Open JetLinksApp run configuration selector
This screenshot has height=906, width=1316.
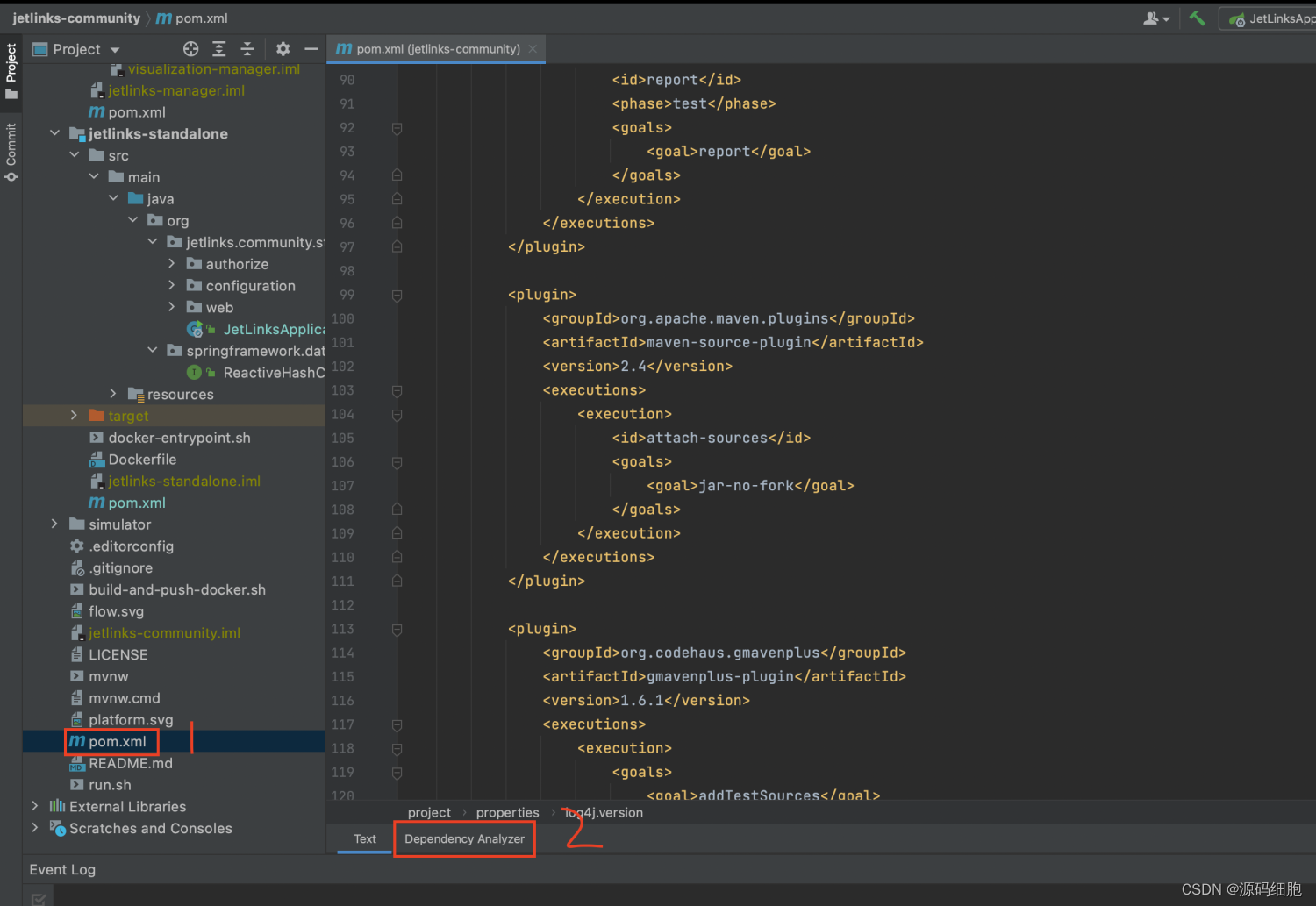tap(1270, 18)
